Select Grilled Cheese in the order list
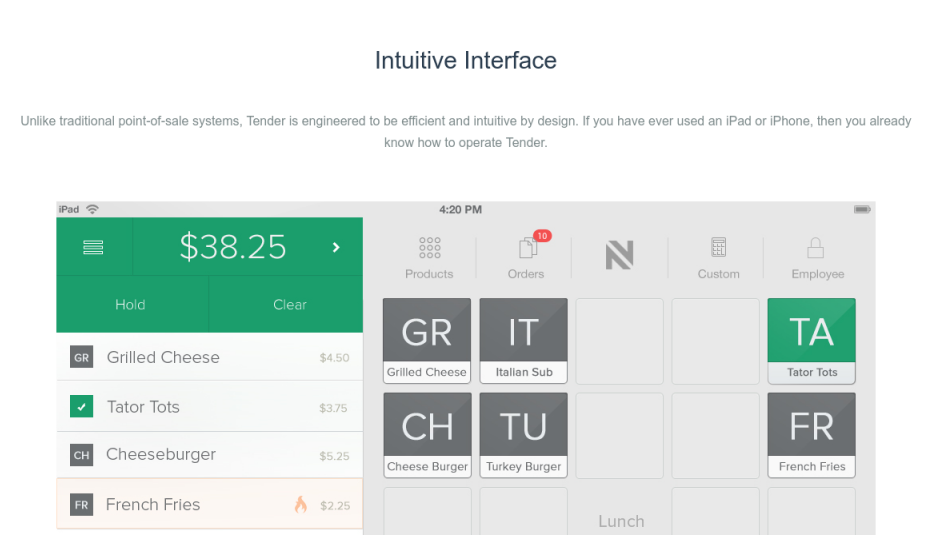This screenshot has width=937, height=535. [163, 357]
